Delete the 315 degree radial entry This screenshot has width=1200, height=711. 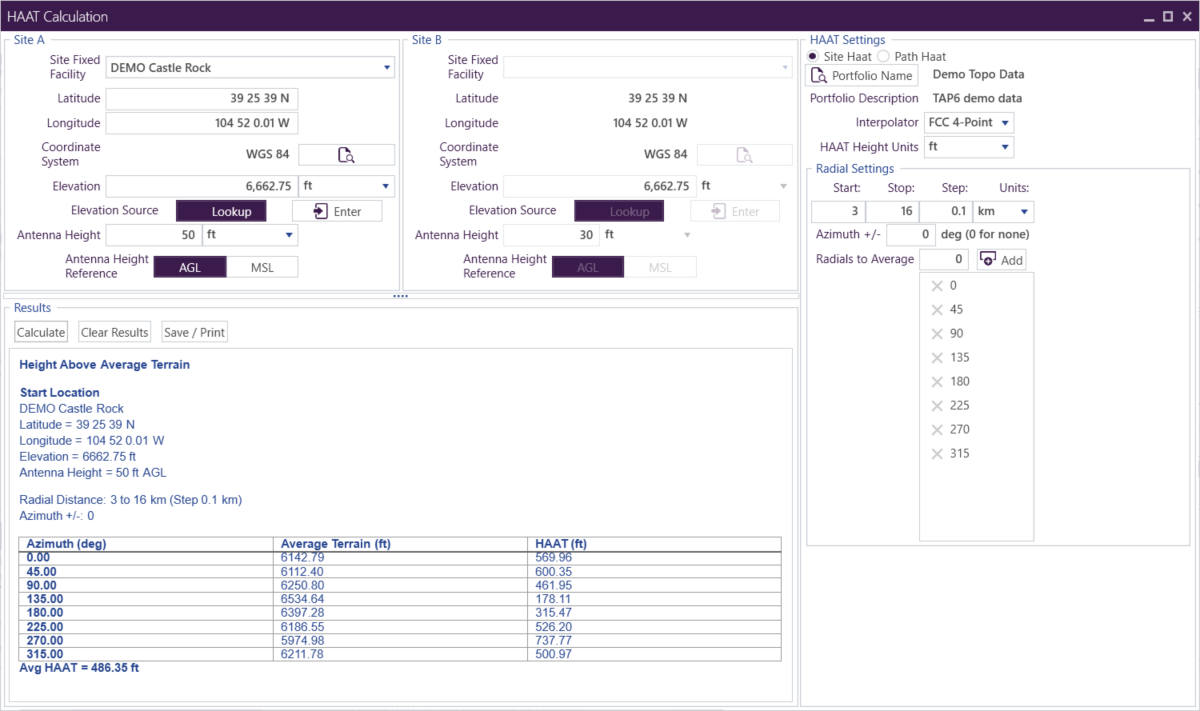click(x=937, y=454)
